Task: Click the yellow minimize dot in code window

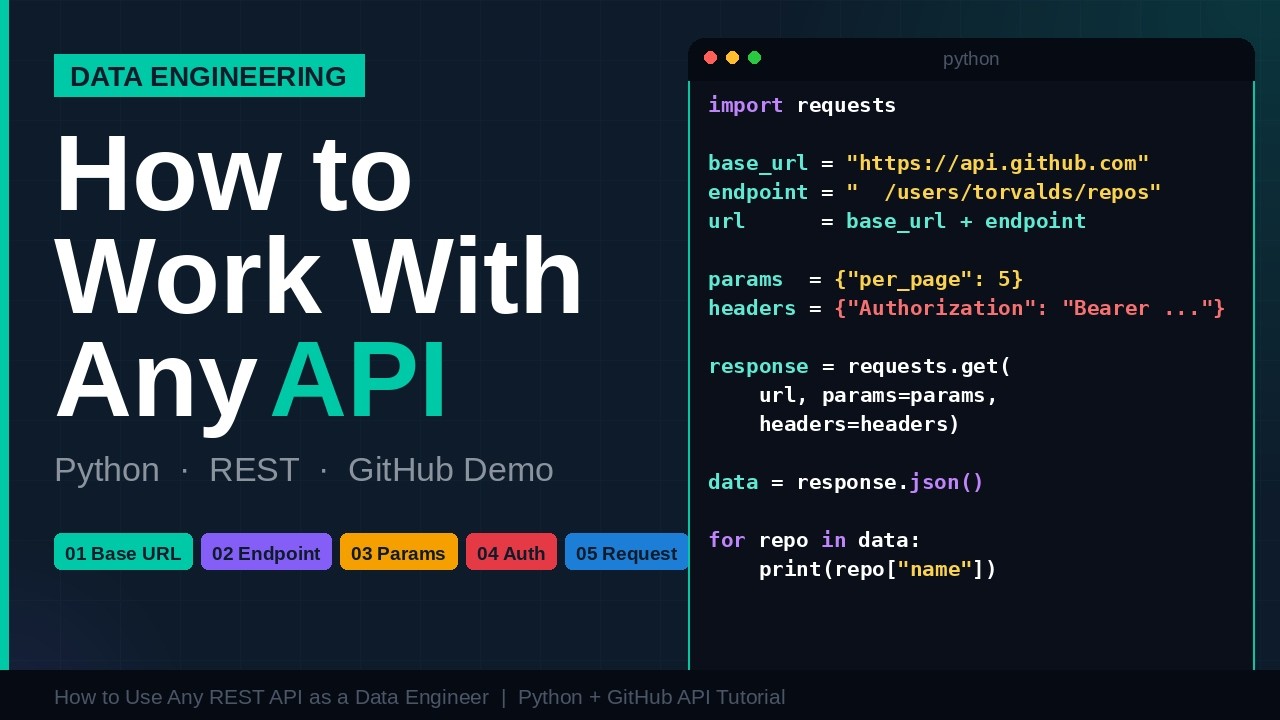Action: click(733, 57)
